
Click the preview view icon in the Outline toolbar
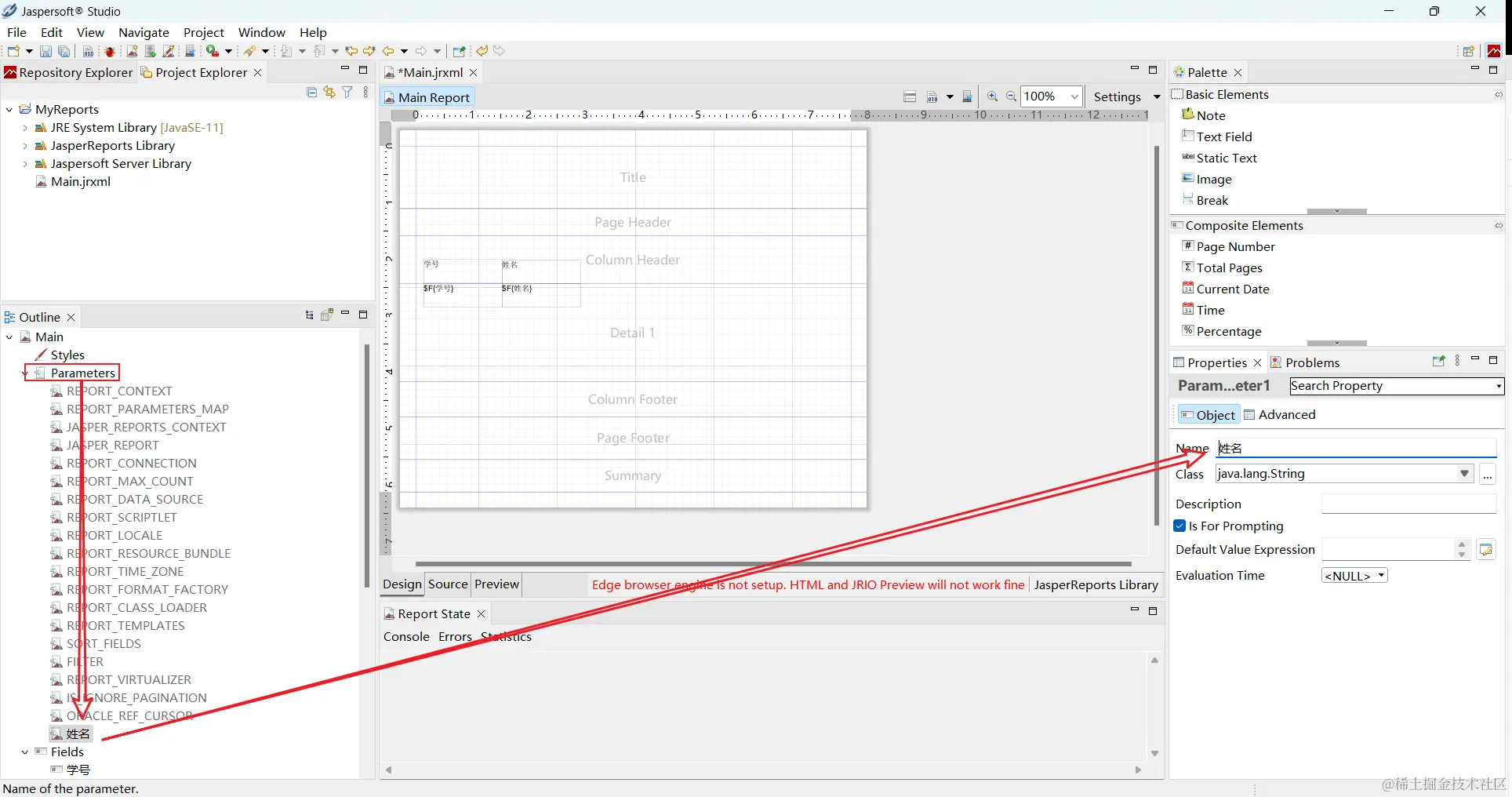(327, 315)
